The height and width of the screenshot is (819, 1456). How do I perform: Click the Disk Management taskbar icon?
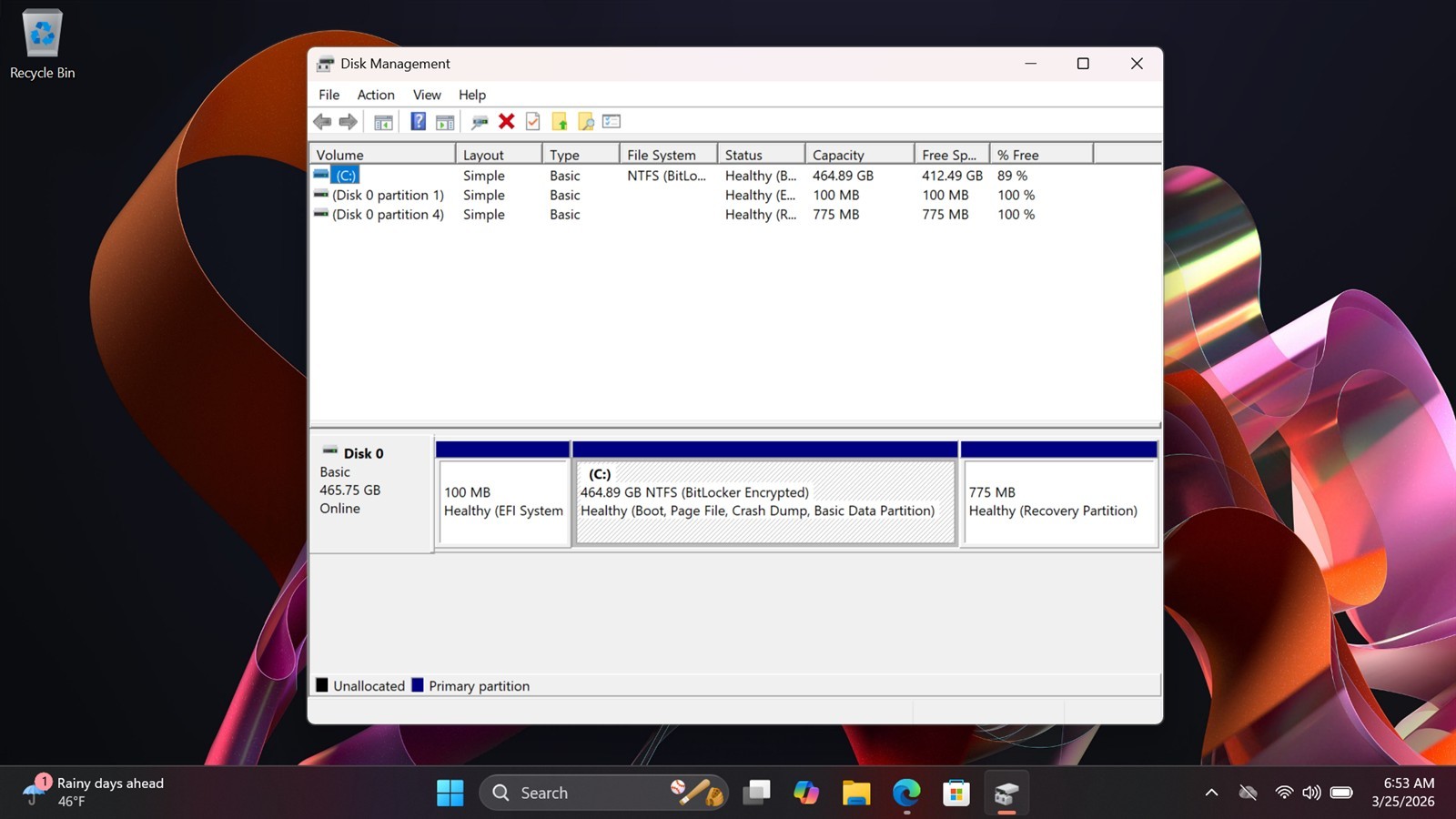1006,793
